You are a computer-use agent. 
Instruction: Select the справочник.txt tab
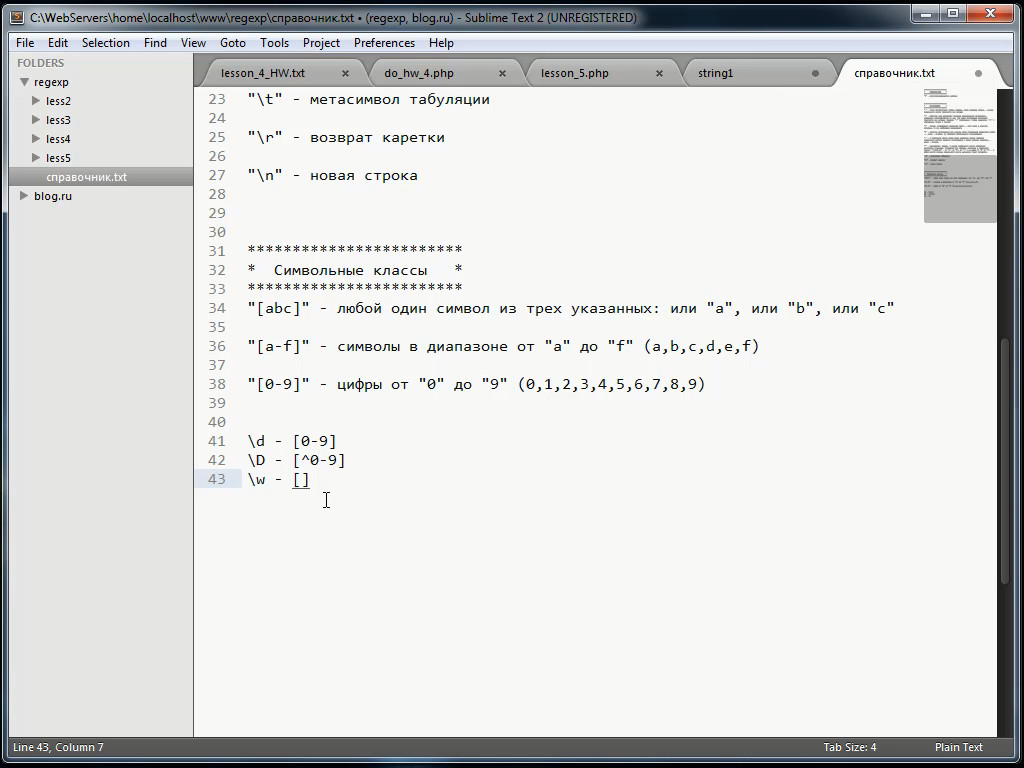click(x=894, y=73)
